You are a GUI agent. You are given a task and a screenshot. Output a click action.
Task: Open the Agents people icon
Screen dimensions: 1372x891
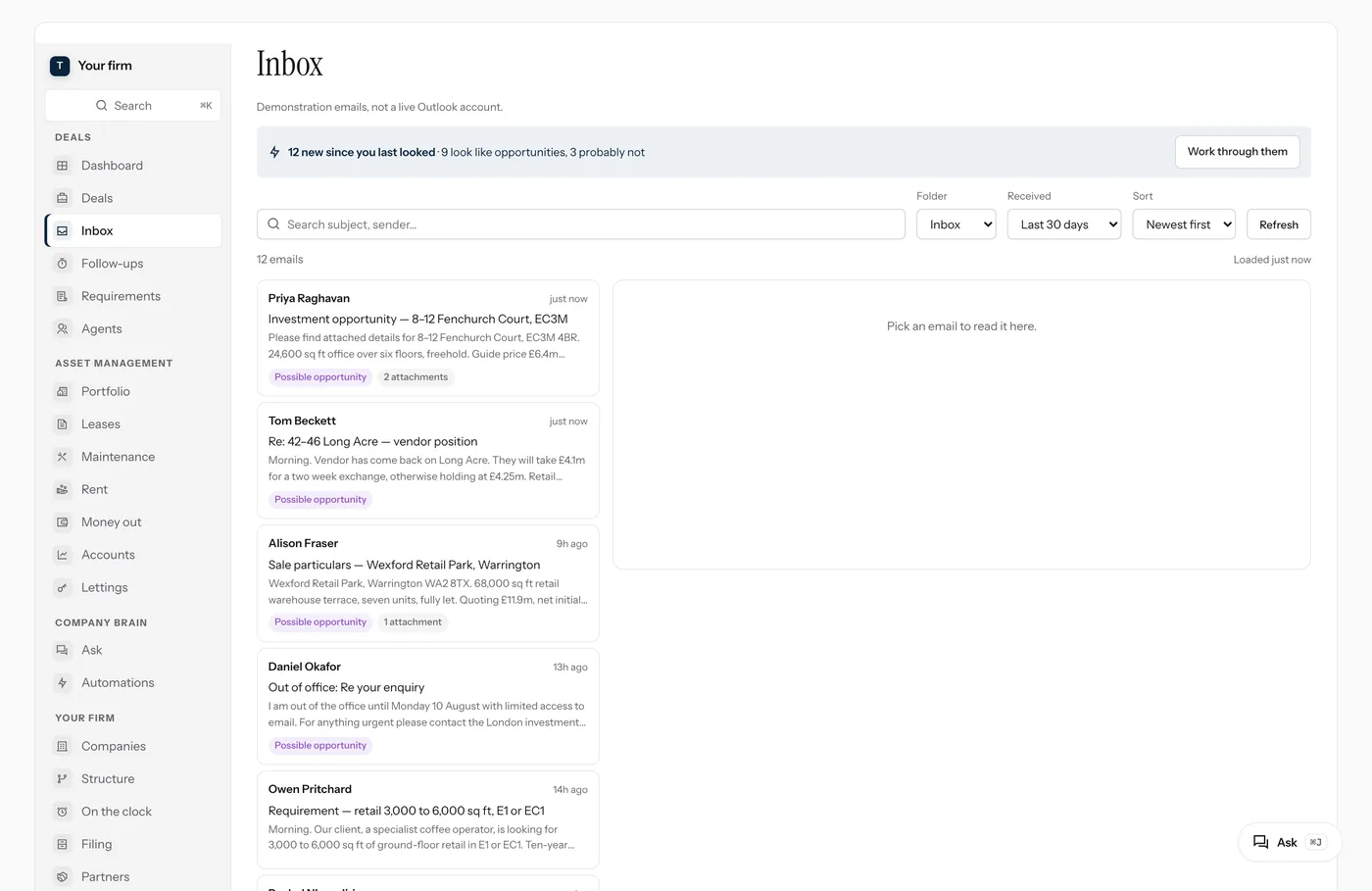click(63, 329)
